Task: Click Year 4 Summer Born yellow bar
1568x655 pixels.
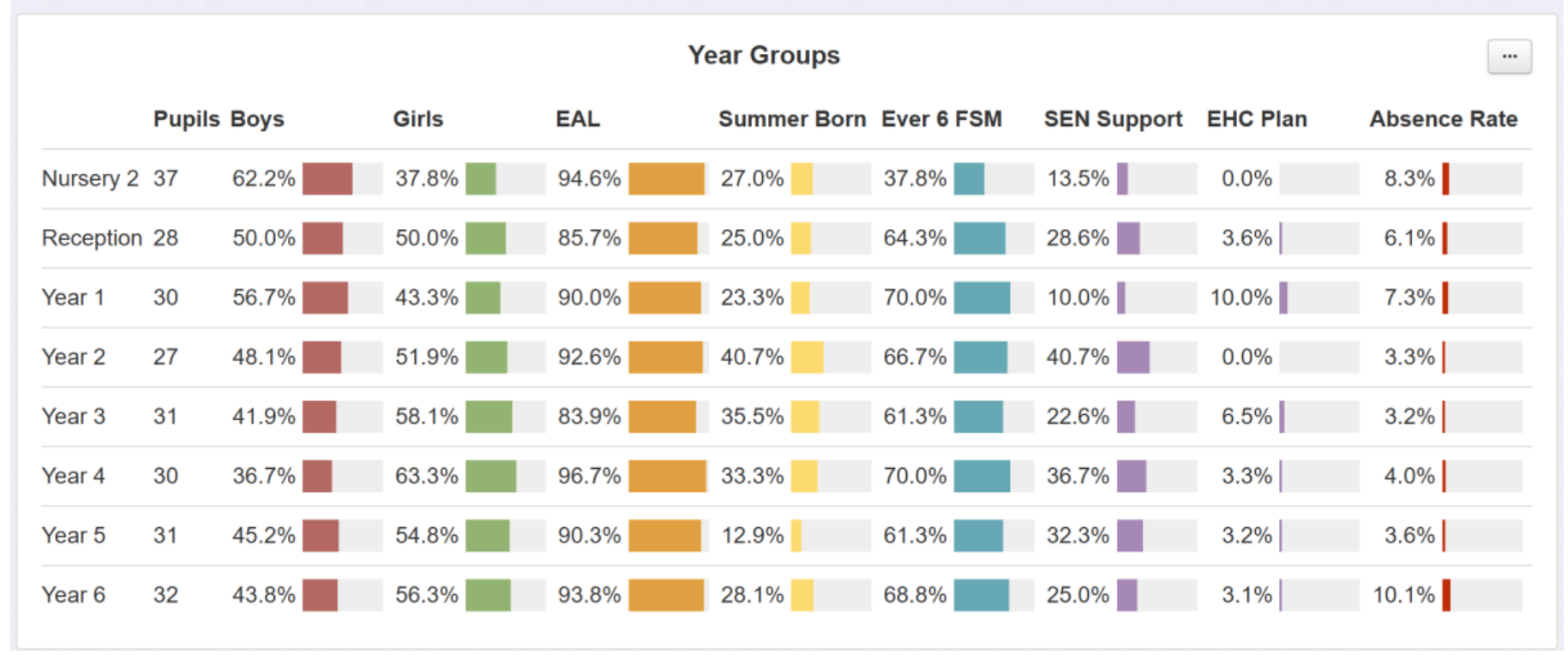Action: [x=803, y=476]
